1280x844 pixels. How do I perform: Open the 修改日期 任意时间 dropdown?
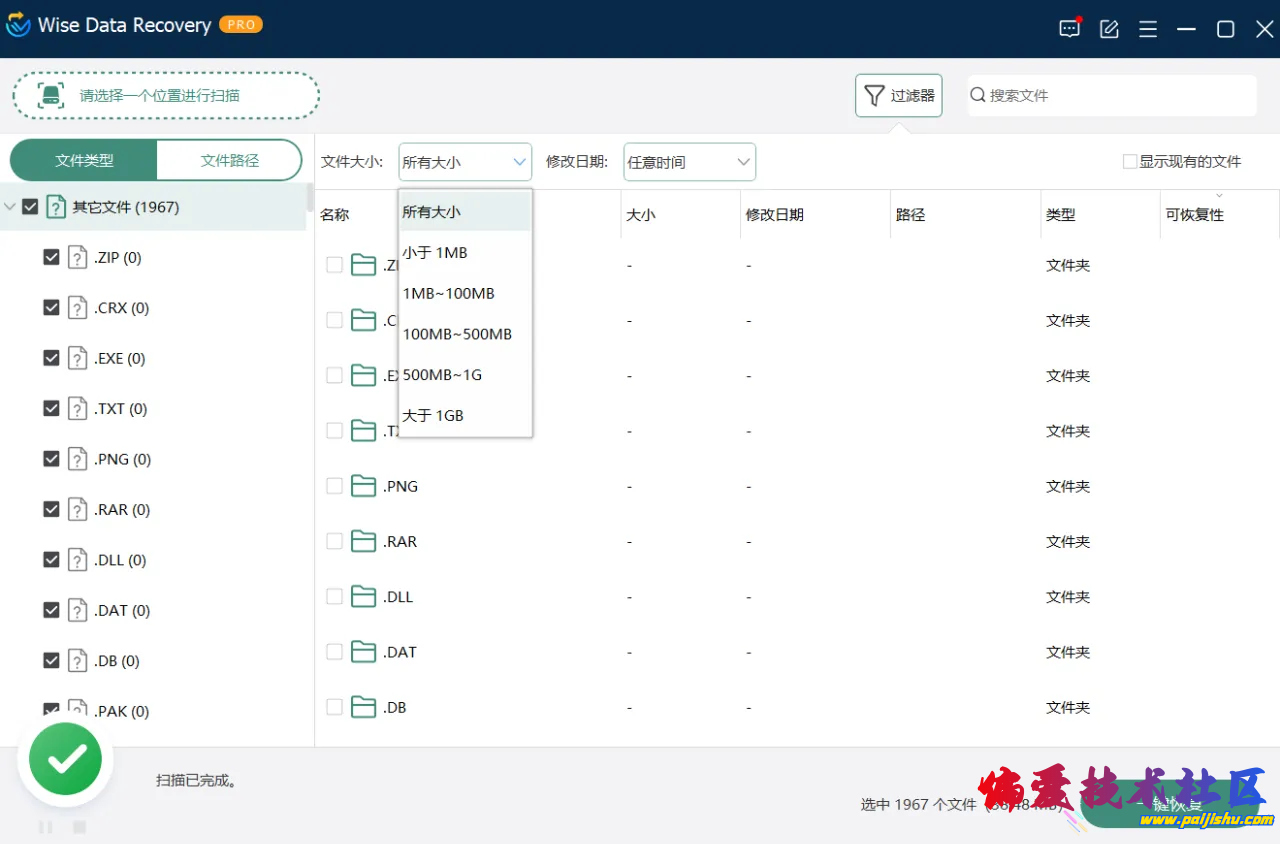pos(689,162)
